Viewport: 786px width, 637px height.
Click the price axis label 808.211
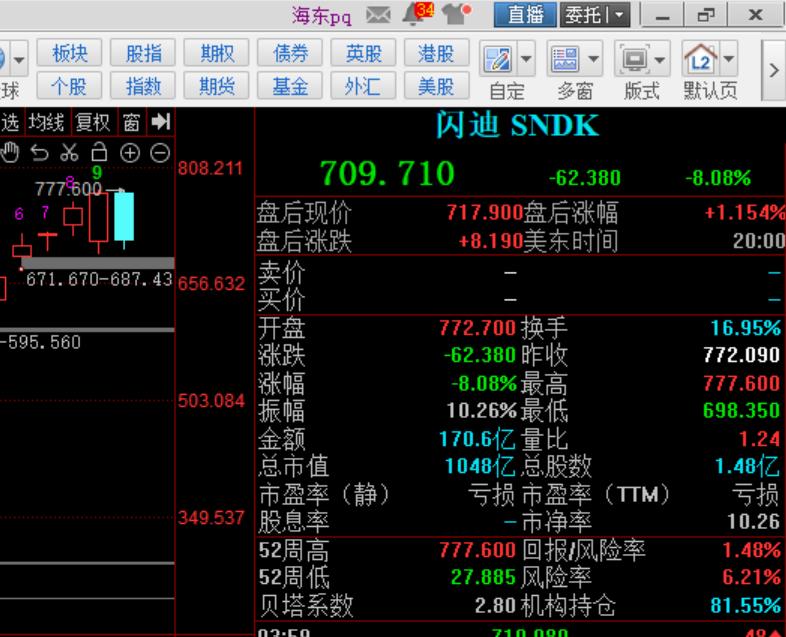tap(211, 168)
